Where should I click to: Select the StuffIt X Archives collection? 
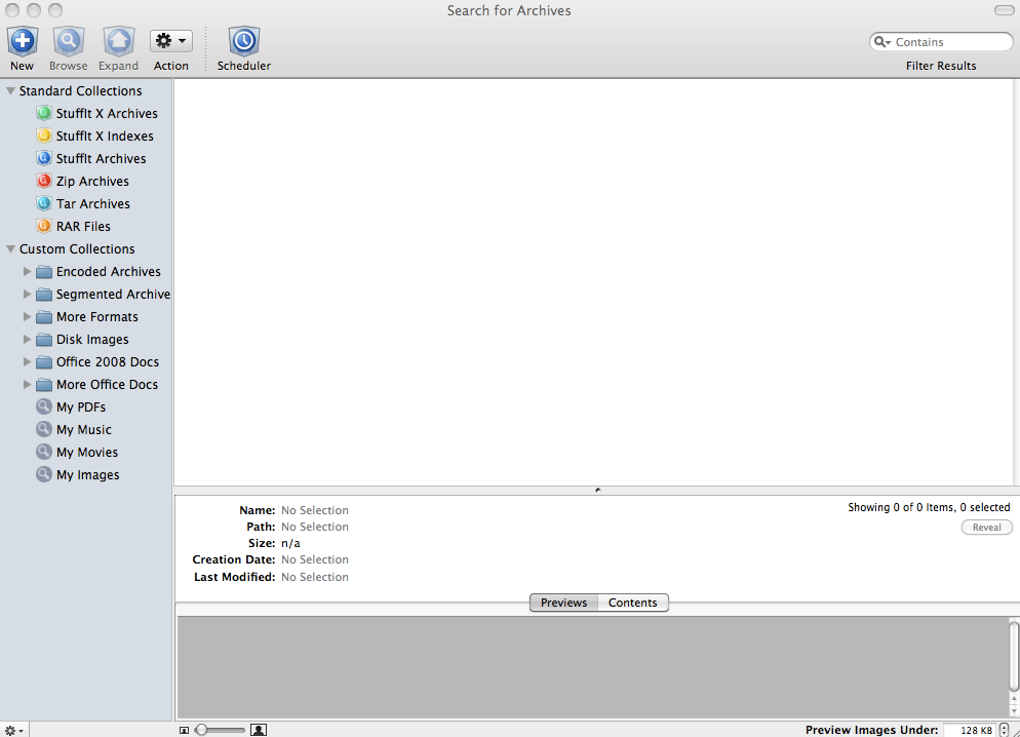point(106,113)
